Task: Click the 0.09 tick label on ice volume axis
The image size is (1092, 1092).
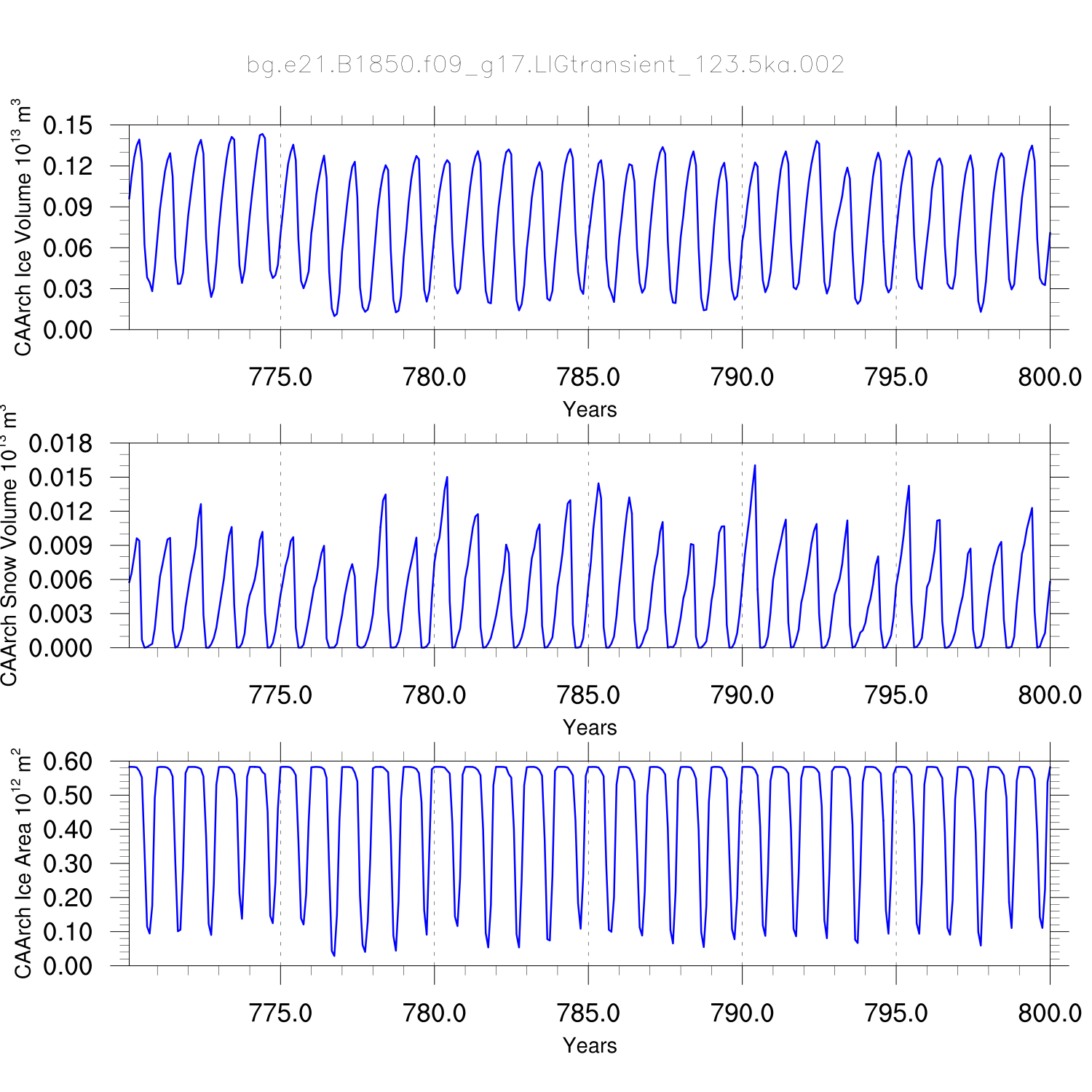Action: pyautogui.click(x=68, y=207)
